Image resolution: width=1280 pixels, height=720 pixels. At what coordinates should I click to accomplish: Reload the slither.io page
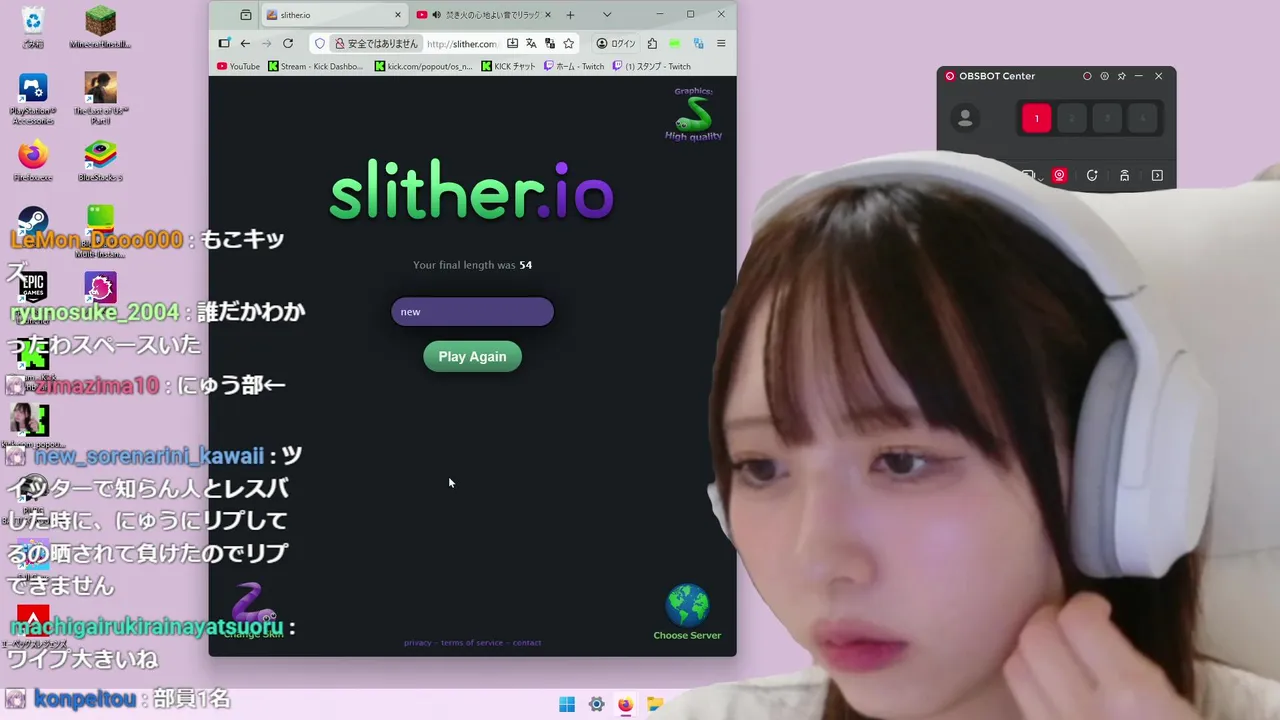coord(288,43)
